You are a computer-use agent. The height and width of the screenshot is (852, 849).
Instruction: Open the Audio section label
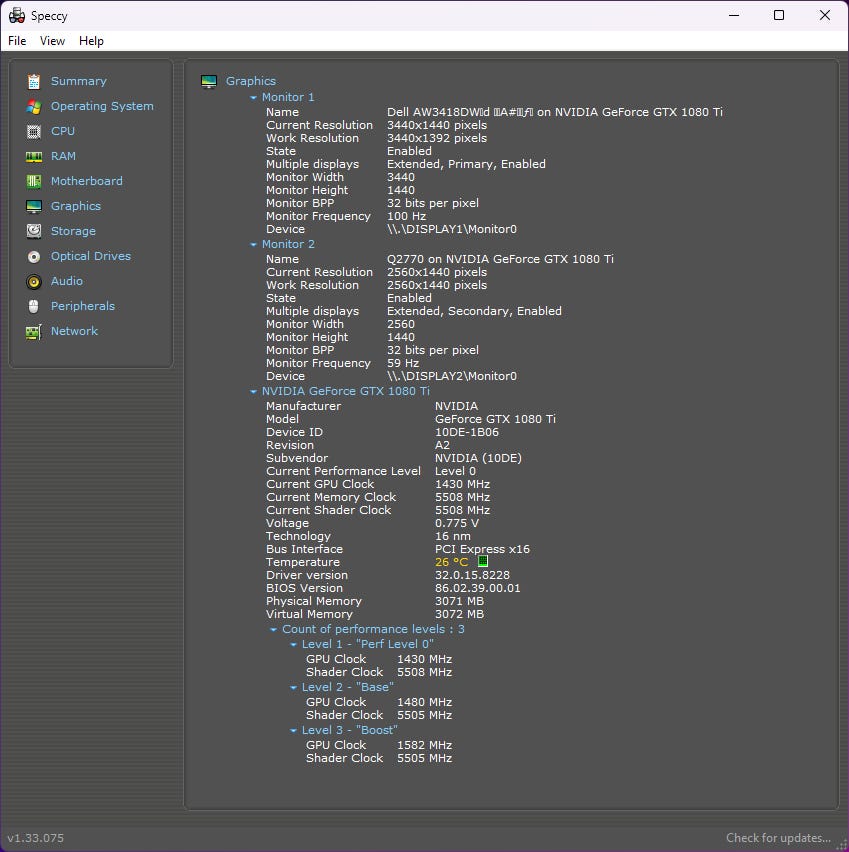[67, 281]
